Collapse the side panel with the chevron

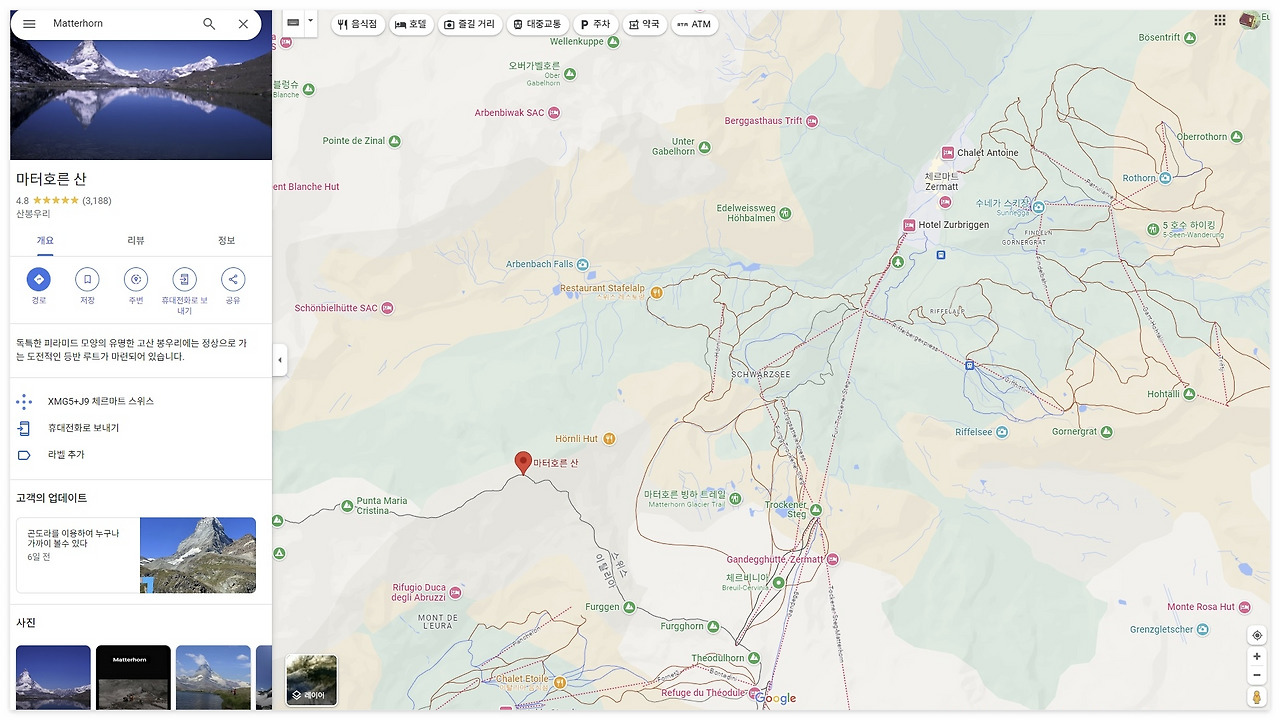coord(280,360)
